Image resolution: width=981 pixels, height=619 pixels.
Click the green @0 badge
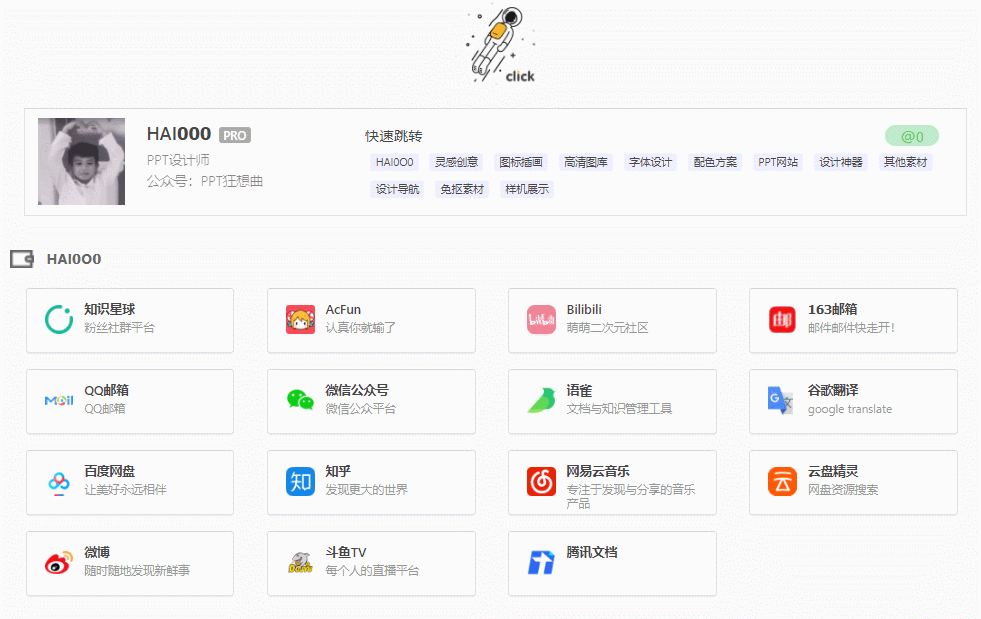(912, 136)
